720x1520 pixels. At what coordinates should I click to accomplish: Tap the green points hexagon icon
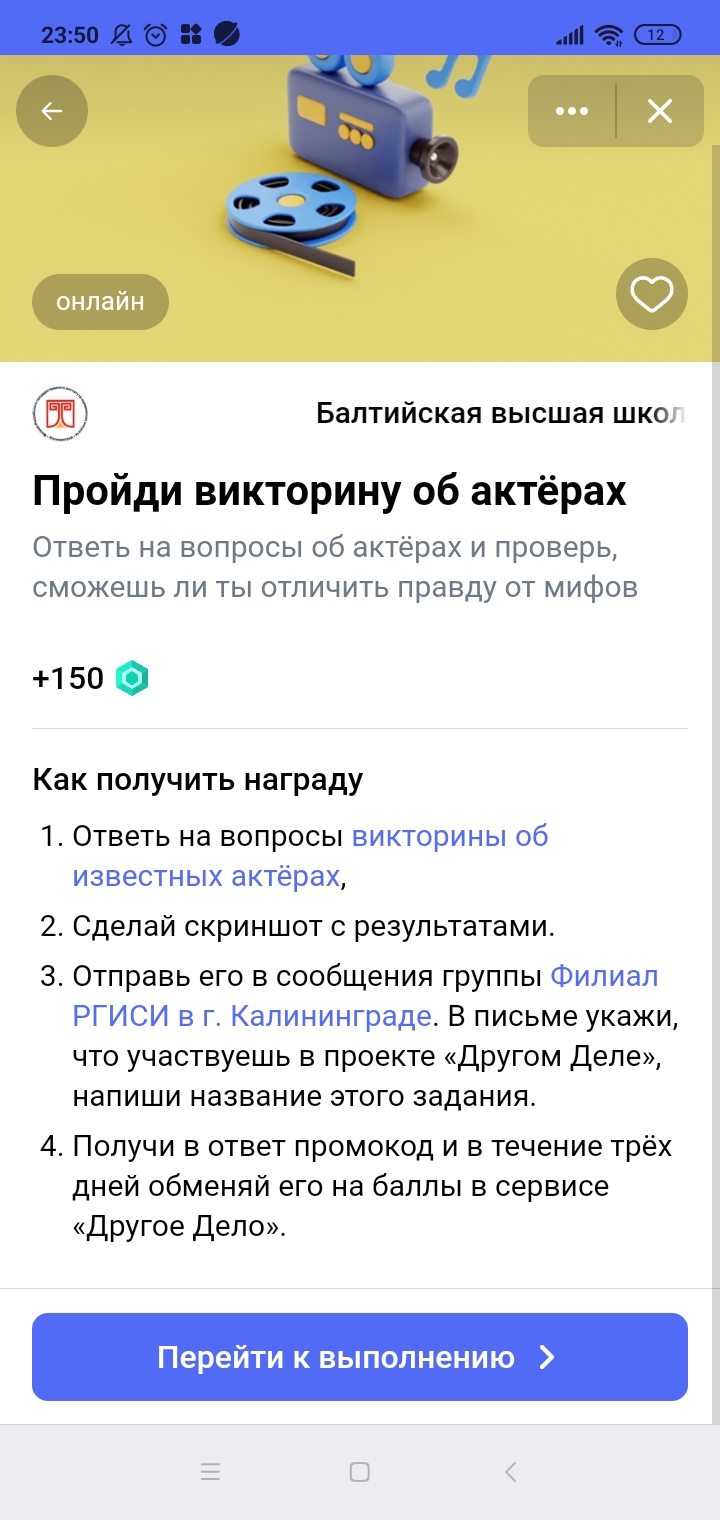coord(132,679)
